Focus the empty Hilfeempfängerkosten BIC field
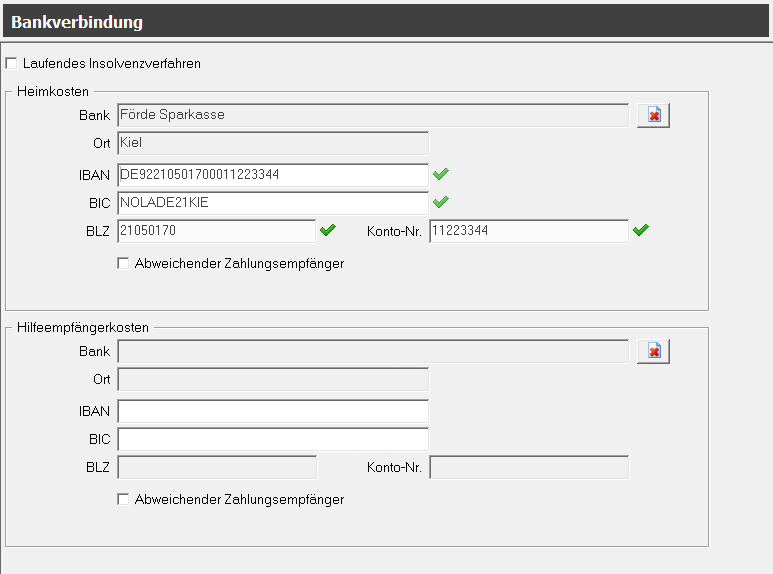Image resolution: width=773 pixels, height=574 pixels. (272, 439)
